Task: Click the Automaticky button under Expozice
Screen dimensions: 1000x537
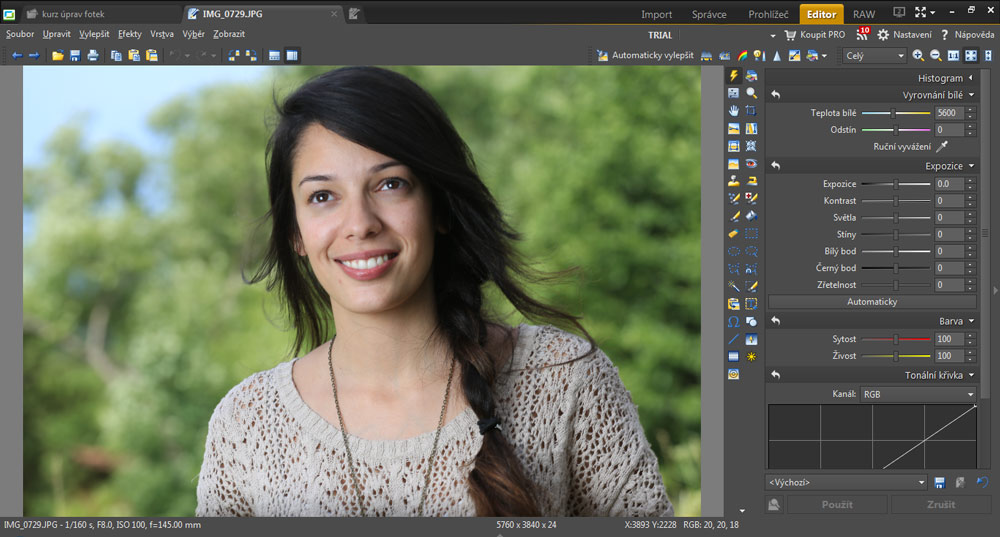Action: 872,301
